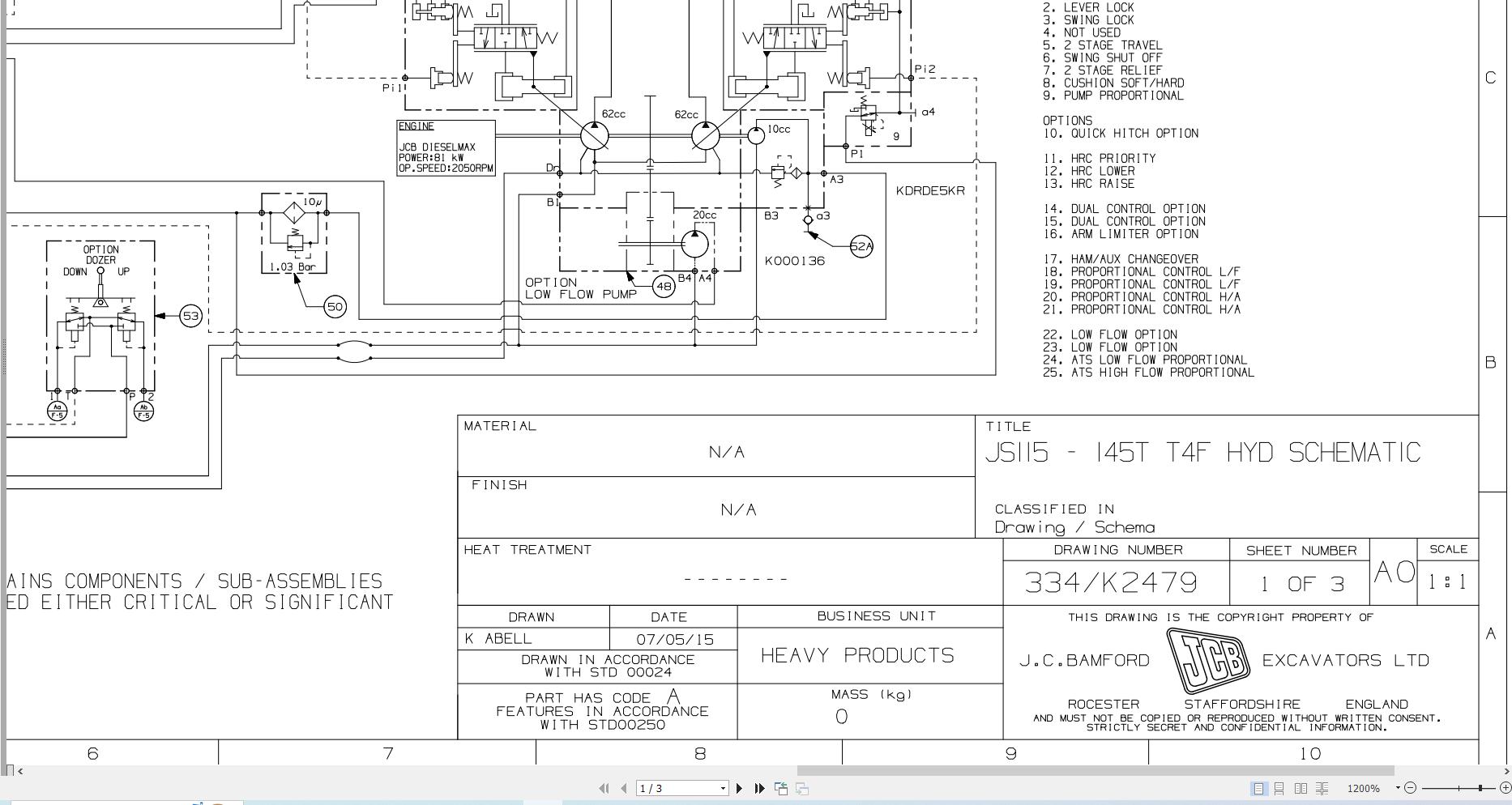The width and height of the screenshot is (1512, 805).
Task: Zoom in on the schematic
Action: point(1504,787)
